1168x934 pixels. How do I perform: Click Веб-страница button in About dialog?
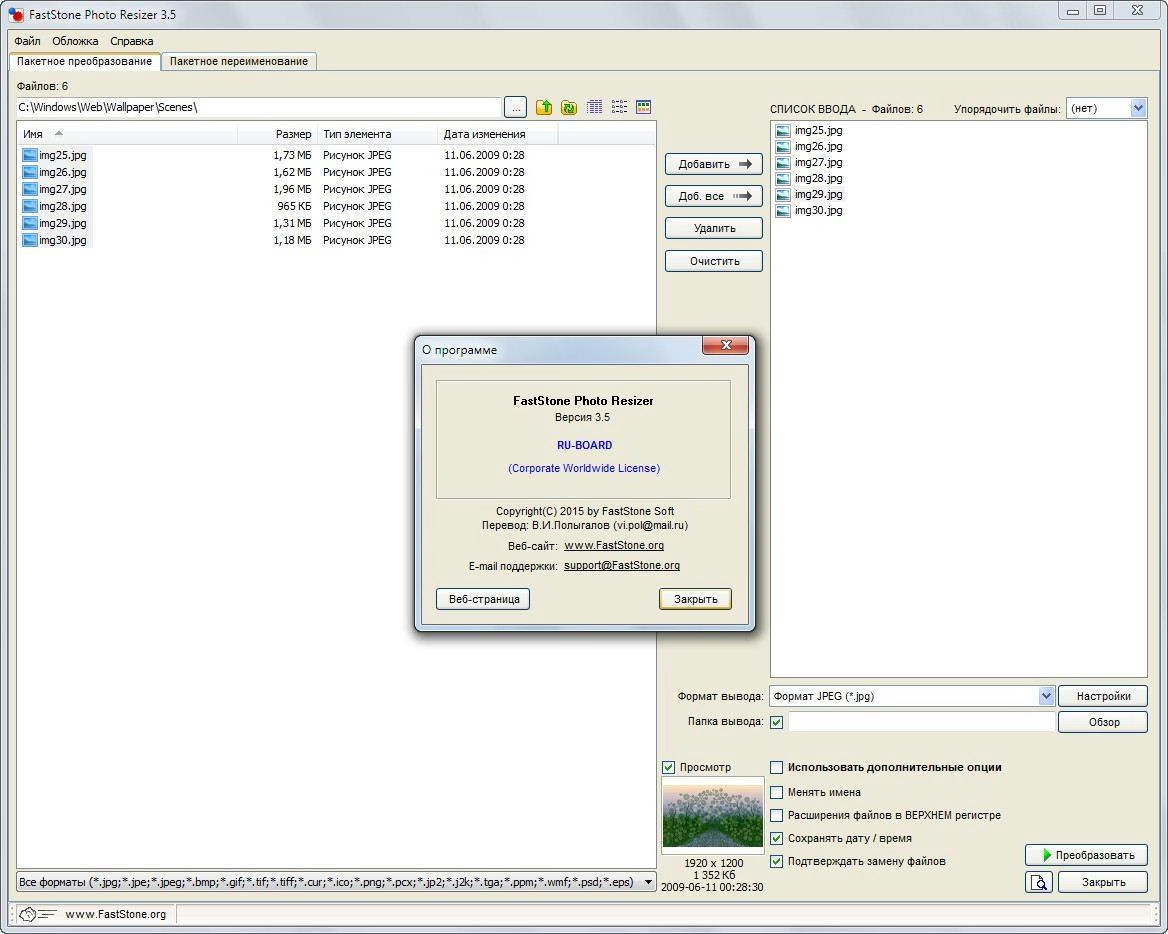483,599
